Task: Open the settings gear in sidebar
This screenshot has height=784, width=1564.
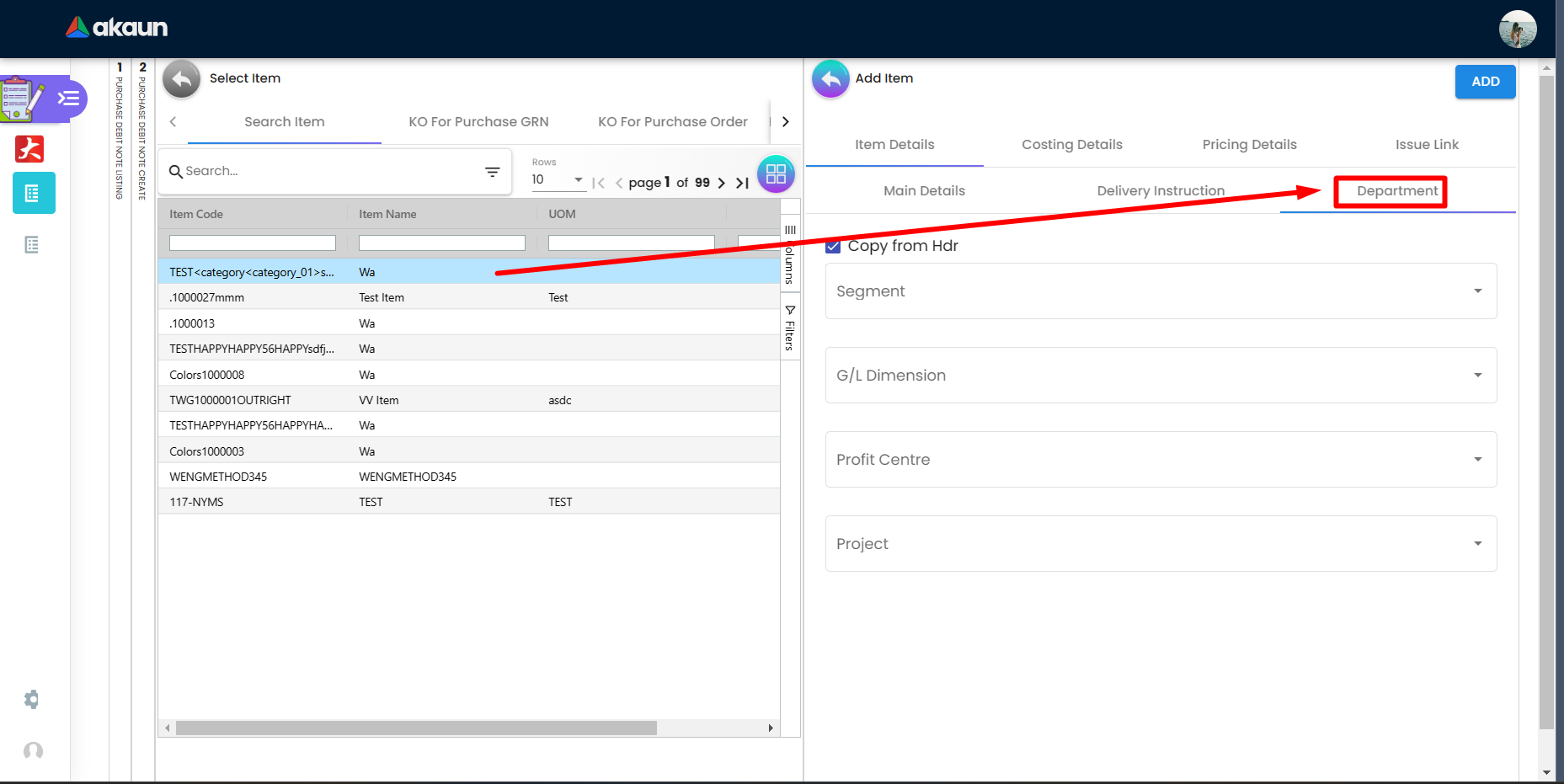Action: point(32,699)
